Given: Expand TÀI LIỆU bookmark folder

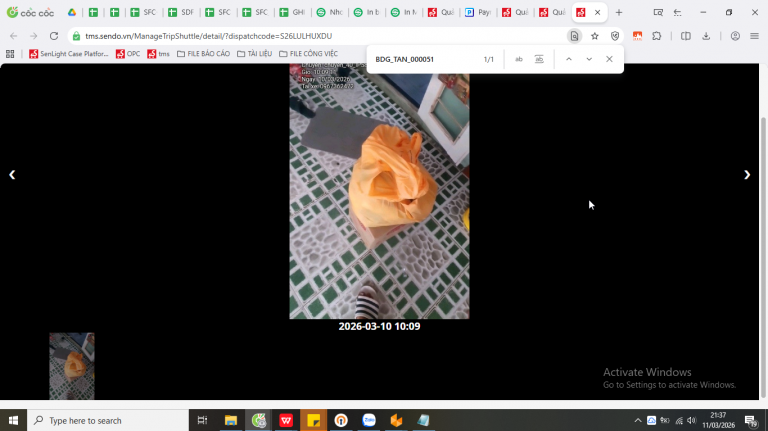Looking at the screenshot, I should click(x=255, y=54).
